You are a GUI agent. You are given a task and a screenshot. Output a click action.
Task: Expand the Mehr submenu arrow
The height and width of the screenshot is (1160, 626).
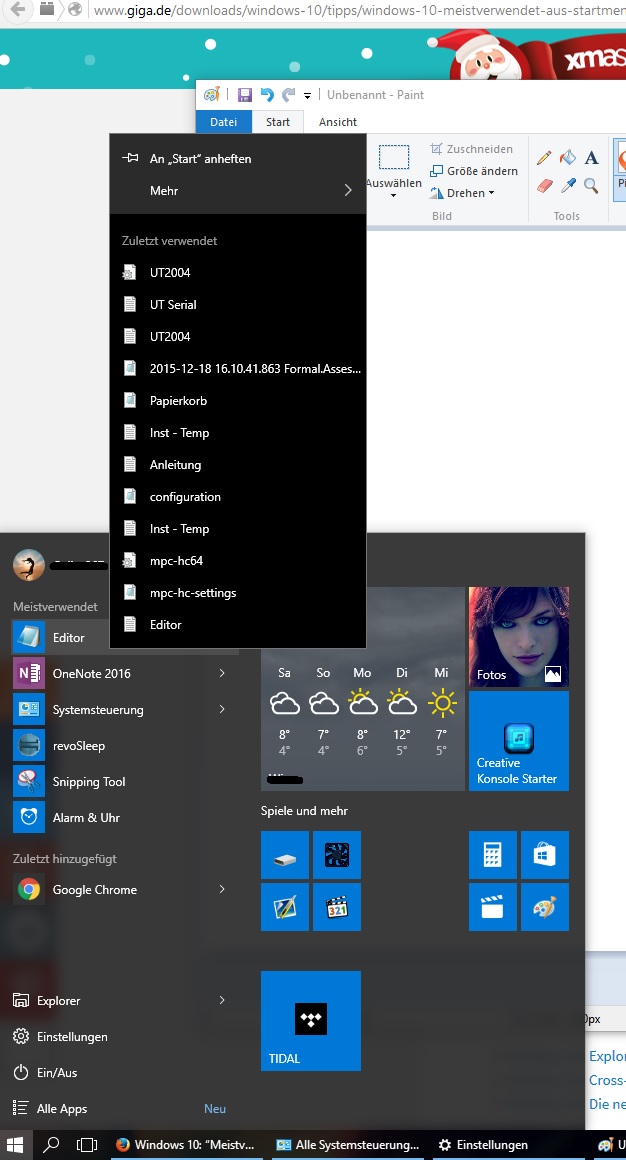pos(348,190)
